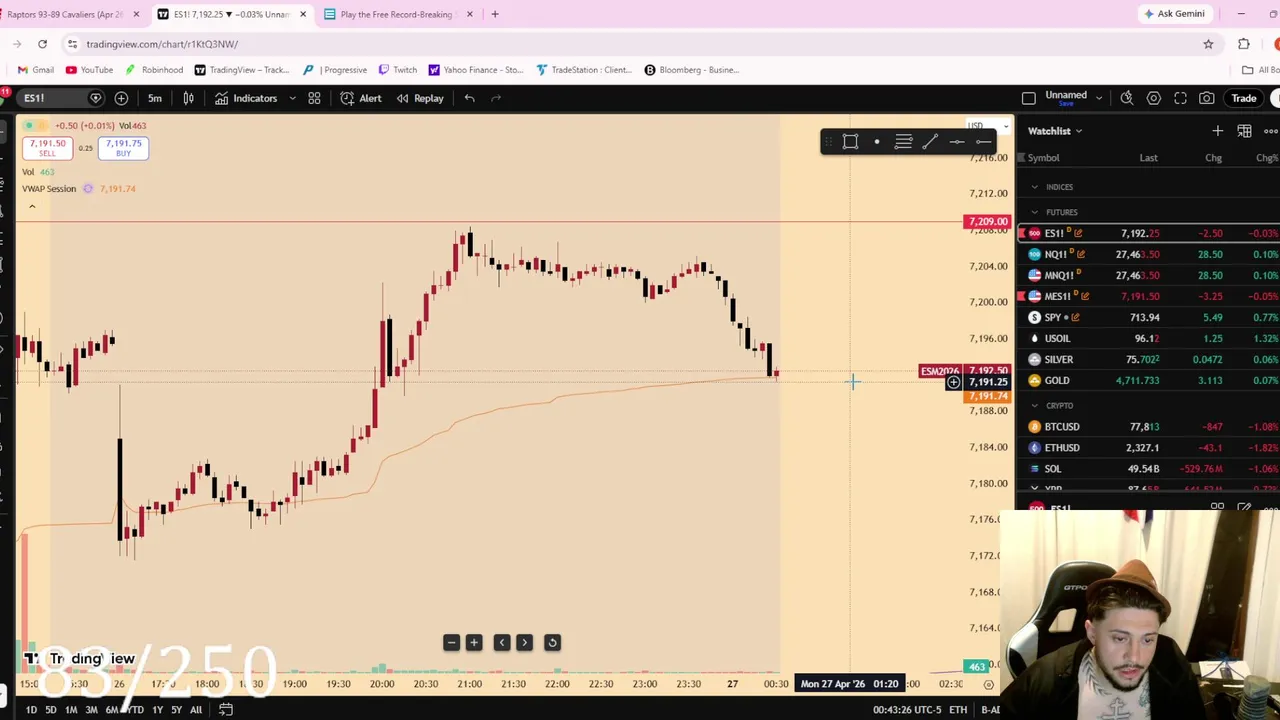Open the layout setup square icon
This screenshot has height=720, width=1280.
[1029, 98]
